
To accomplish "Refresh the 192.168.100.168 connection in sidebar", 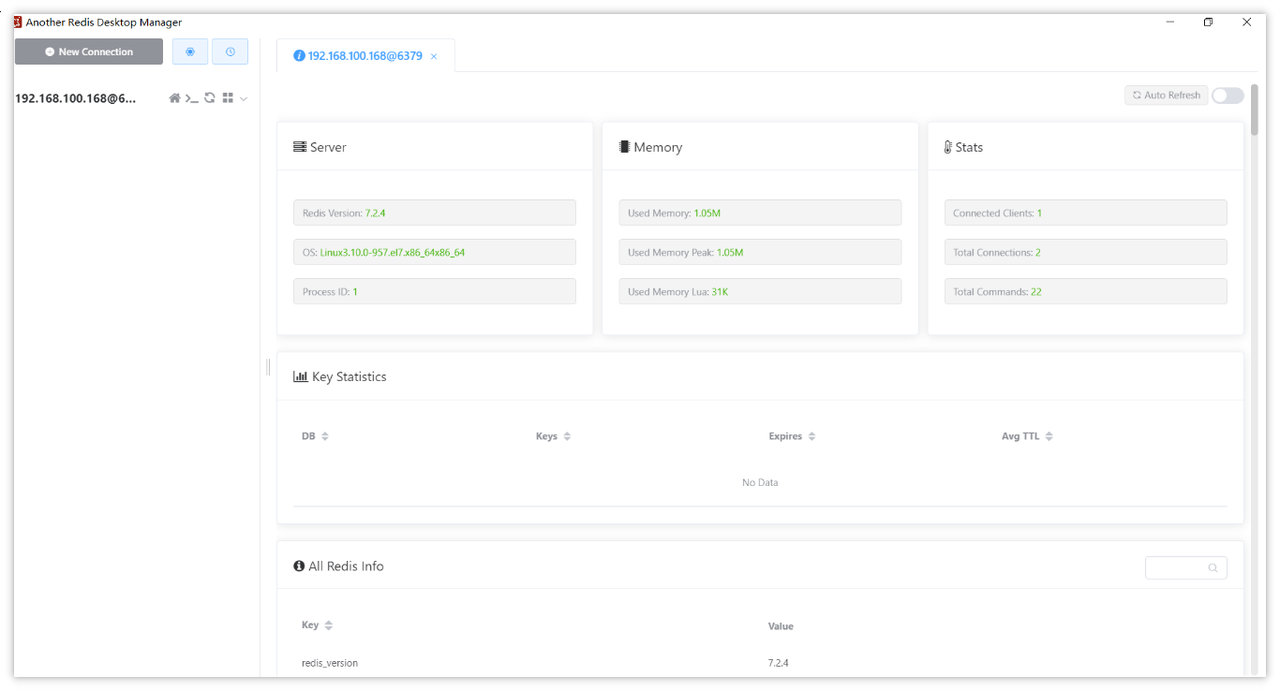I will tap(210, 98).
